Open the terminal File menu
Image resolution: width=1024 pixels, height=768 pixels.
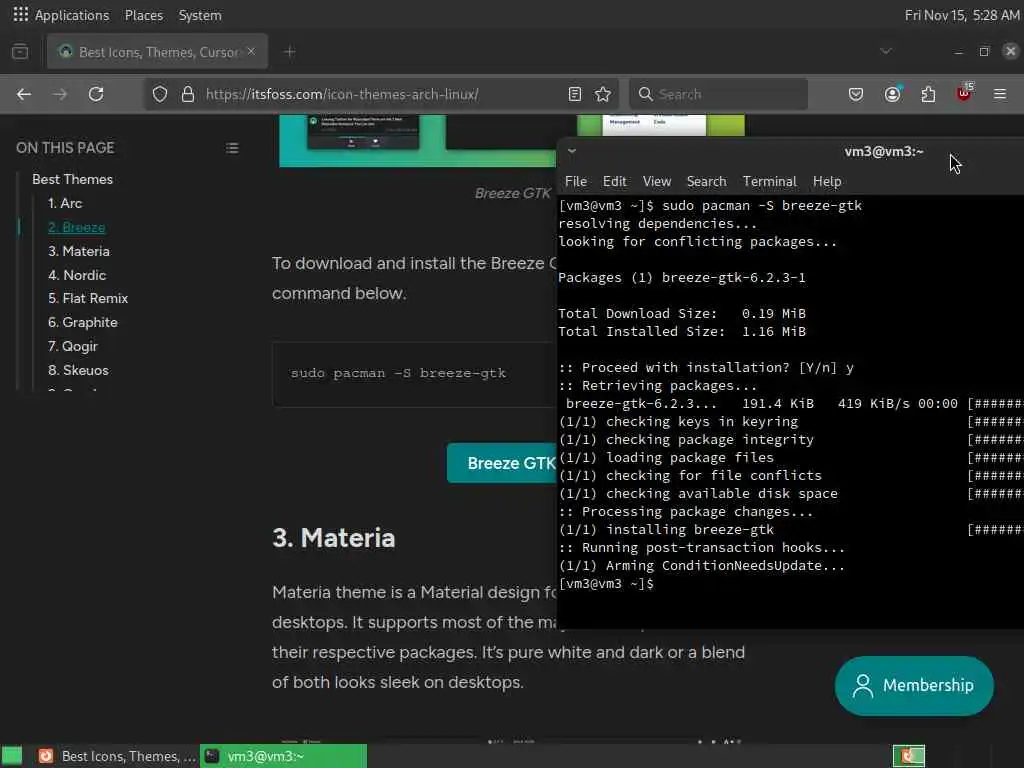coord(575,182)
